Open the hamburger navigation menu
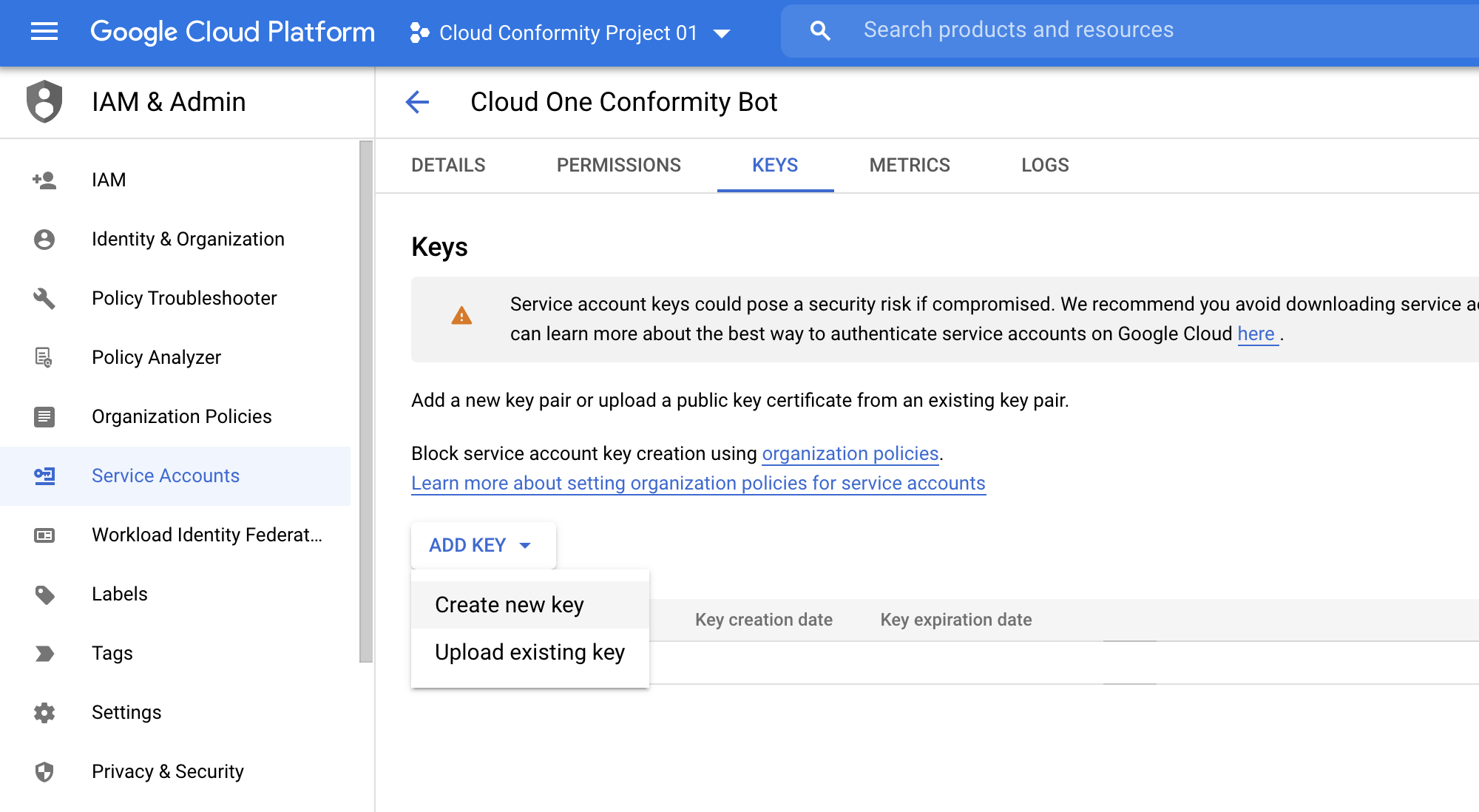The image size is (1479, 812). (x=44, y=31)
